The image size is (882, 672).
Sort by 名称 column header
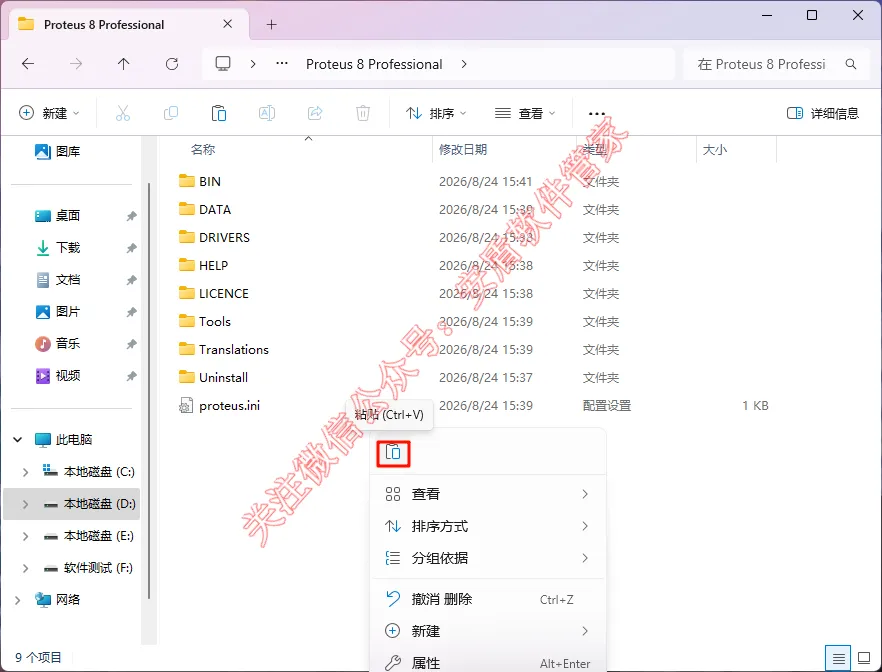203,150
